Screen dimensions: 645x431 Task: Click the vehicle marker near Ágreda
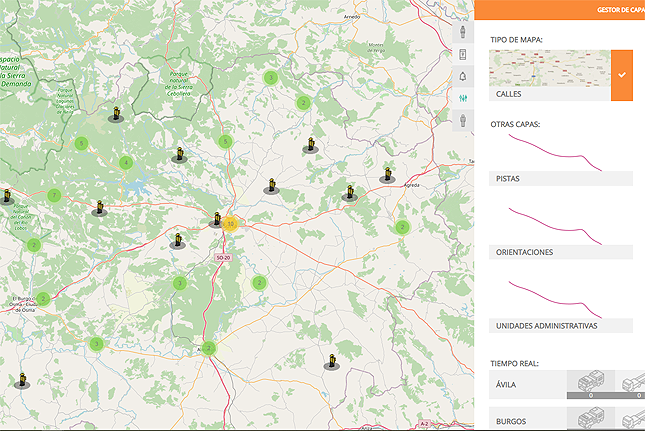385,176
